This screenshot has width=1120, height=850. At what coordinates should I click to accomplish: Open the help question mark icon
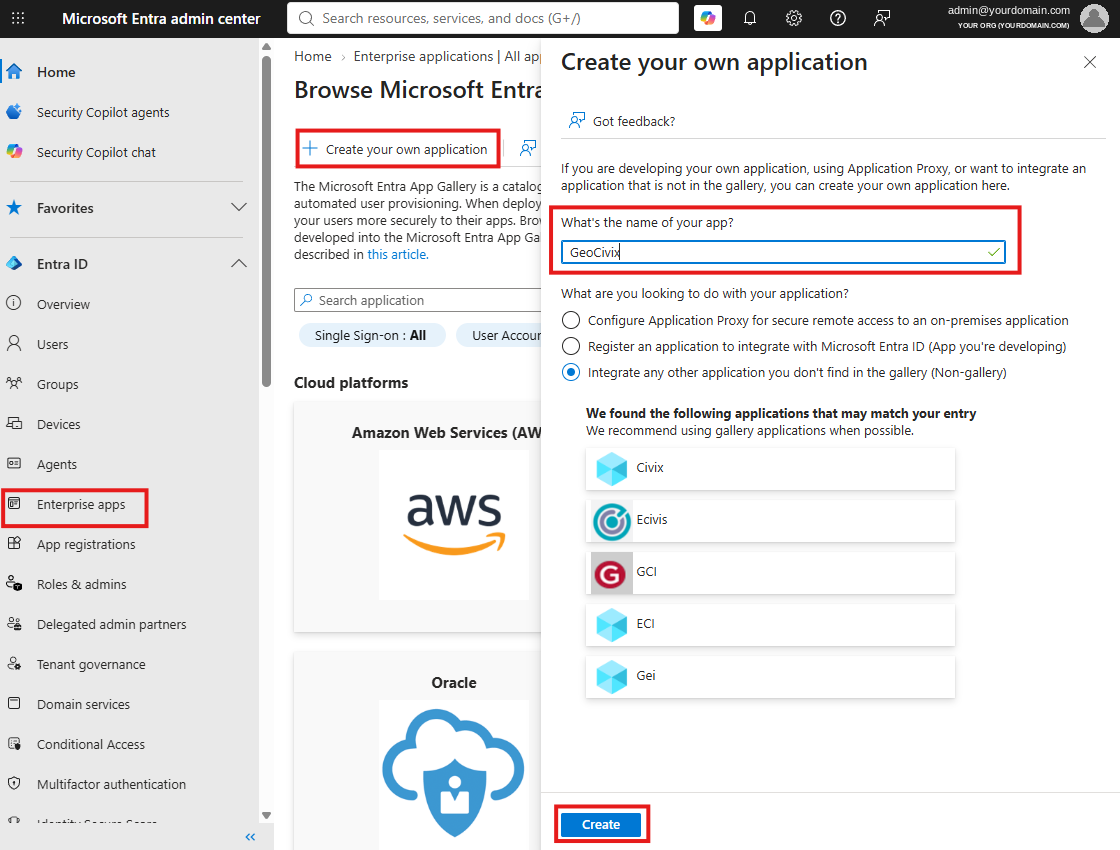[x=838, y=19]
